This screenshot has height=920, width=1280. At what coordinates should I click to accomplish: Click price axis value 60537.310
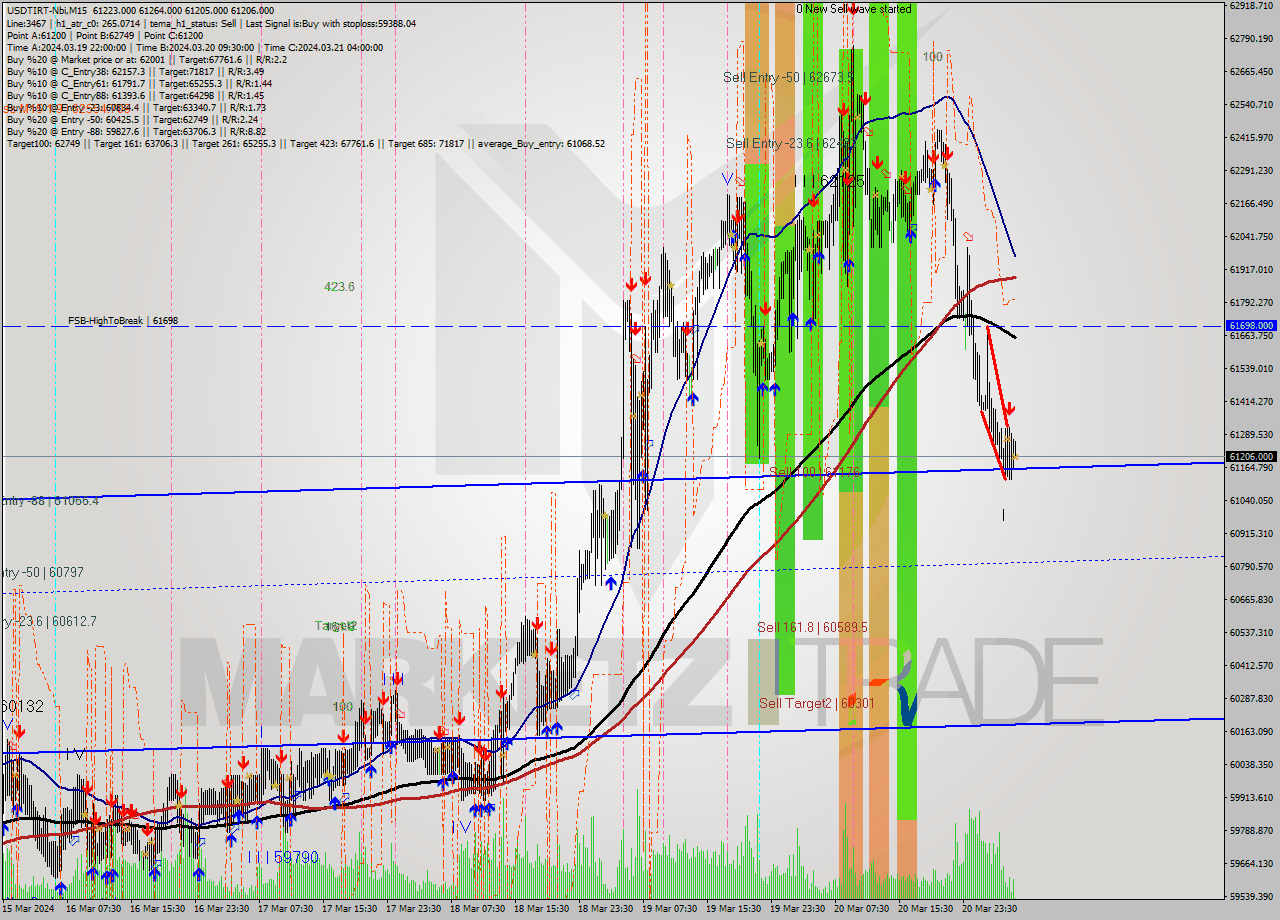pyautogui.click(x=1250, y=633)
